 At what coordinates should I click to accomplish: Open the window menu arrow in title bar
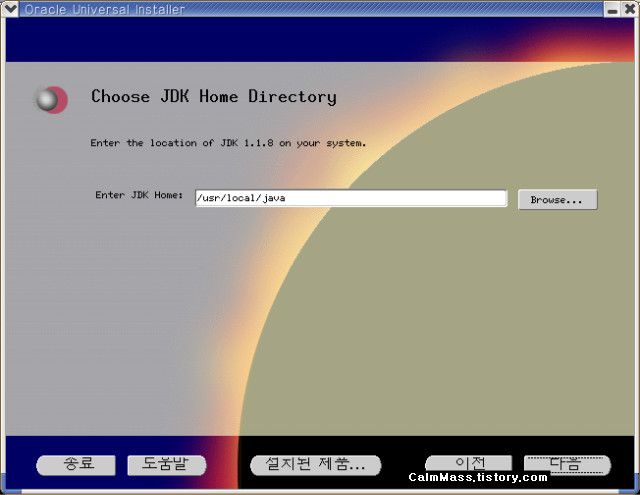point(9,9)
